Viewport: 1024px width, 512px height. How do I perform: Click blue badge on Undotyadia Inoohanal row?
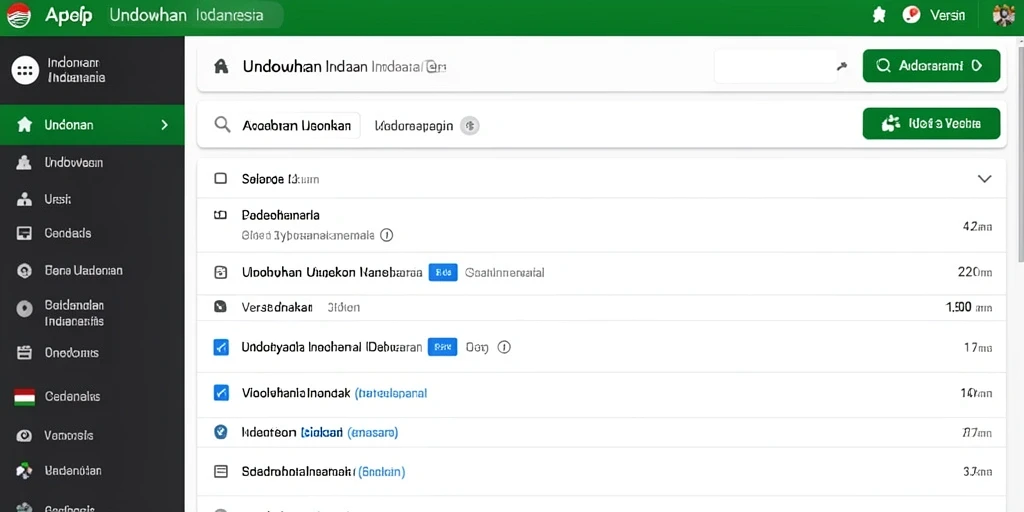[442, 347]
